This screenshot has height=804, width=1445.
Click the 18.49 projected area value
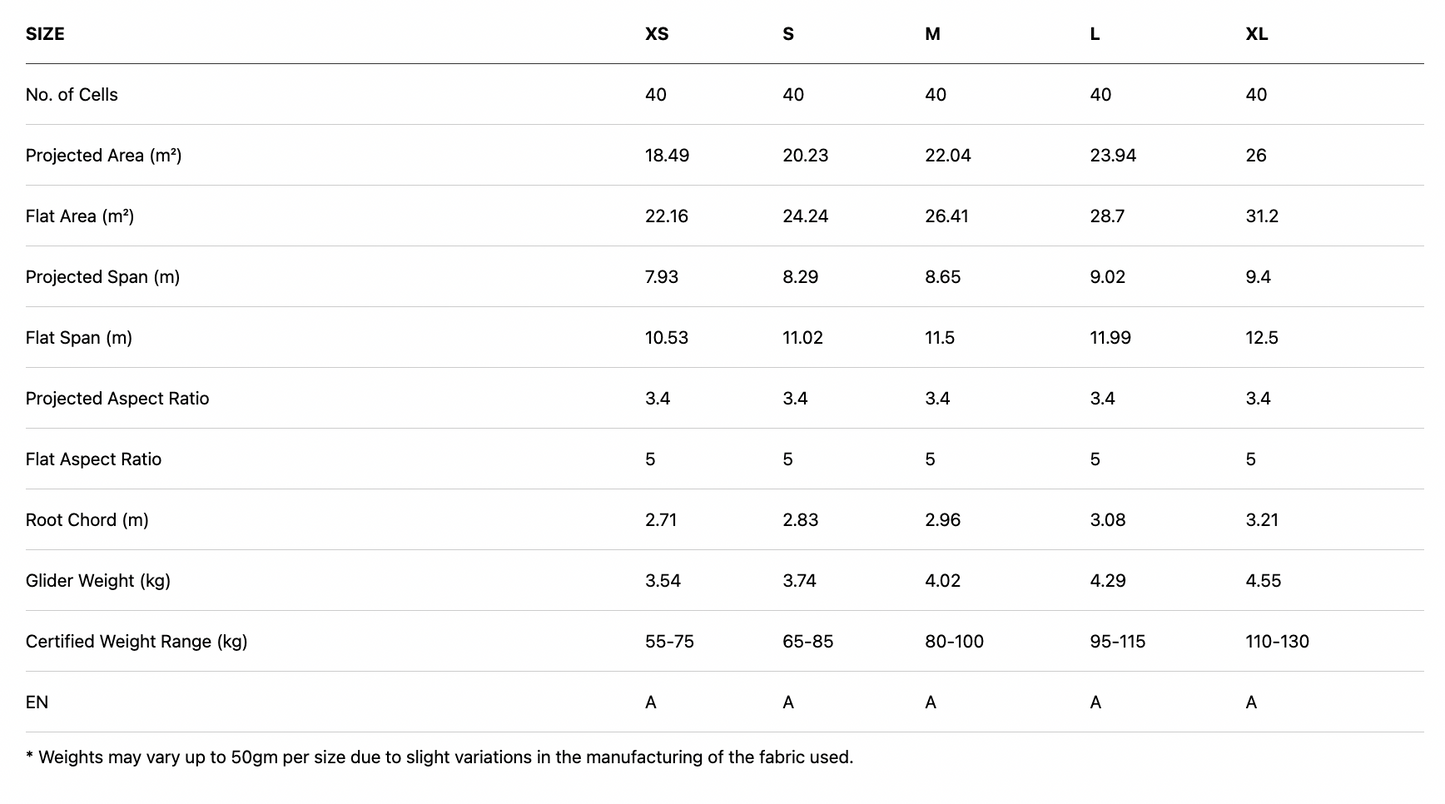[667, 156]
